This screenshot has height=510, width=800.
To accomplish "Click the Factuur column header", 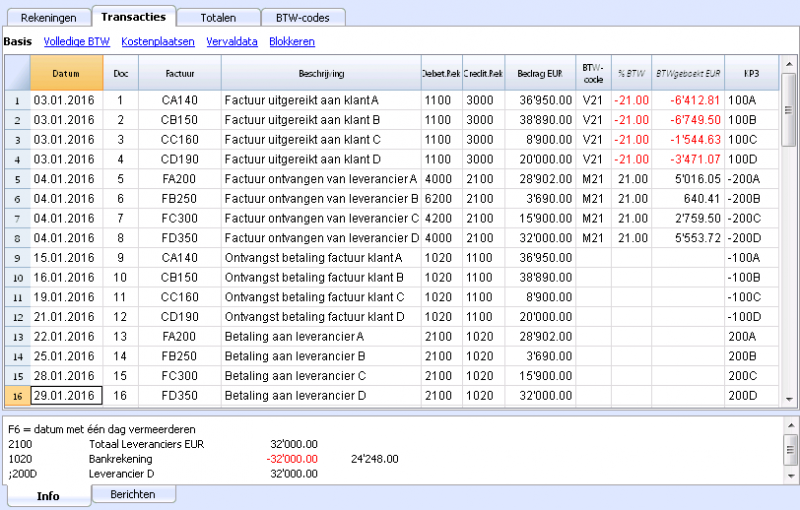I will coord(180,73).
